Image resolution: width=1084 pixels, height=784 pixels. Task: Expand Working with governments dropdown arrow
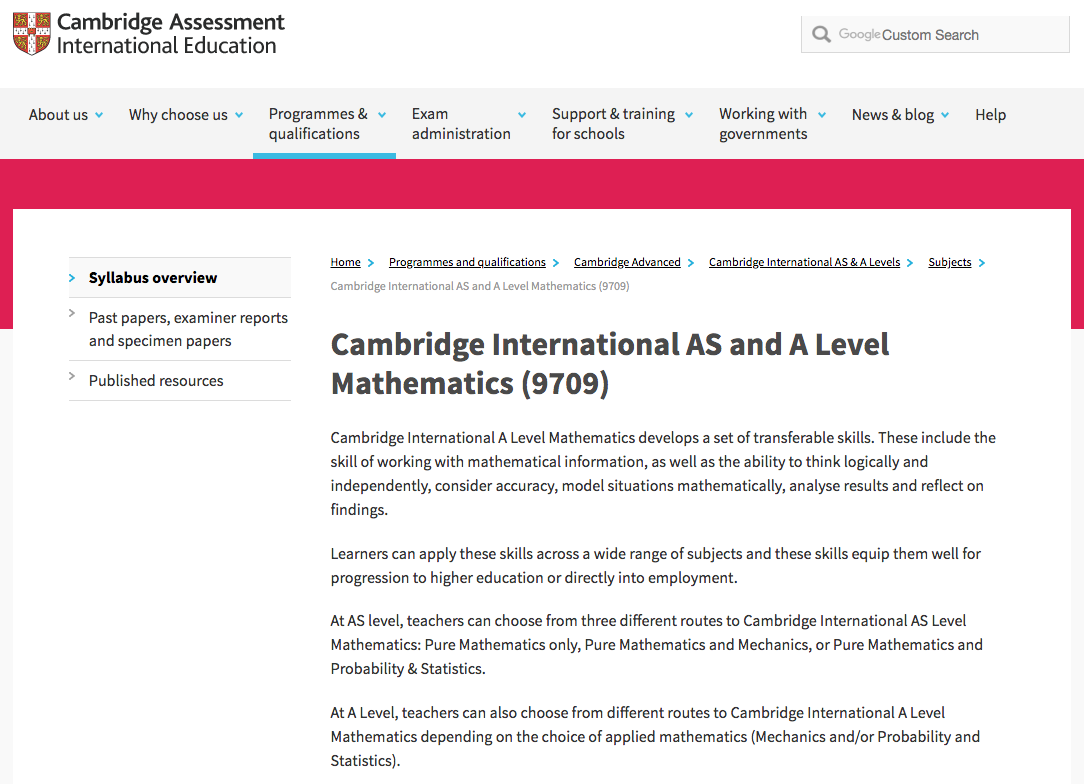pyautogui.click(x=822, y=115)
